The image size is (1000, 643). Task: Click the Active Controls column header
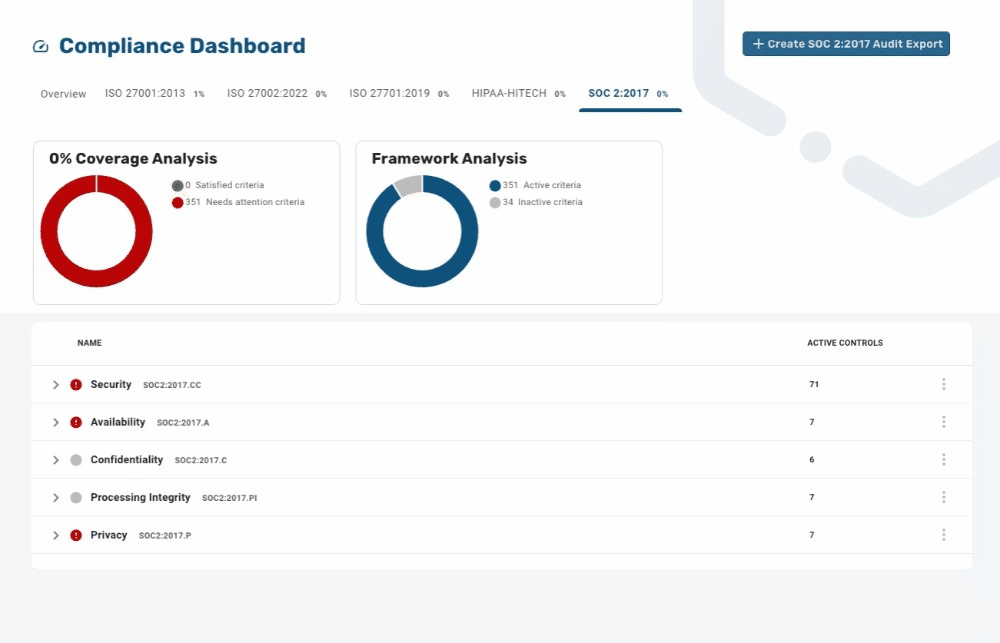pyautogui.click(x=845, y=343)
